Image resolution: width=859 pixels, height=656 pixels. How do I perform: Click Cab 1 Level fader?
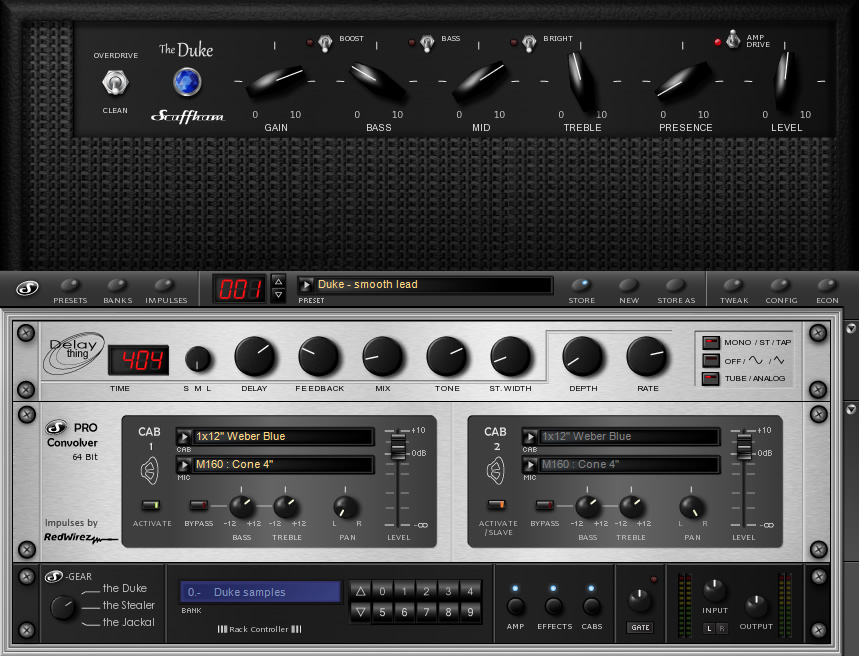pos(398,446)
